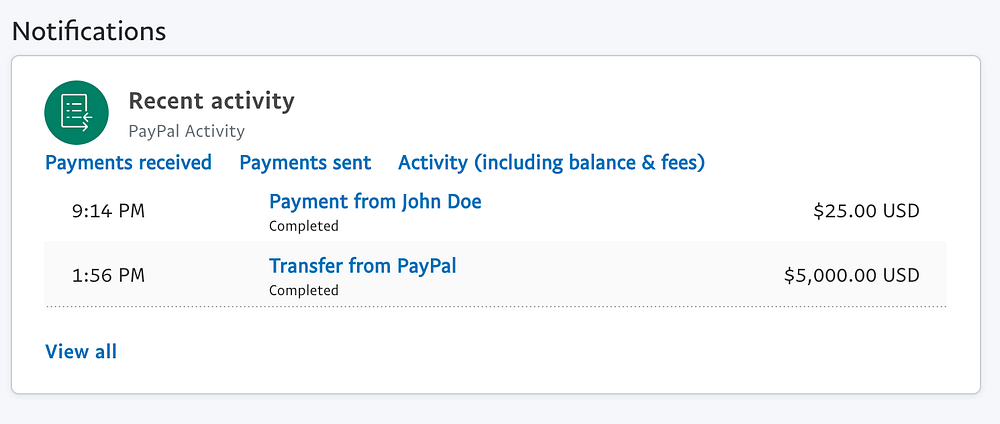Click the $5,000.00 USD amount
This screenshot has width=1000, height=424.
coord(851,275)
